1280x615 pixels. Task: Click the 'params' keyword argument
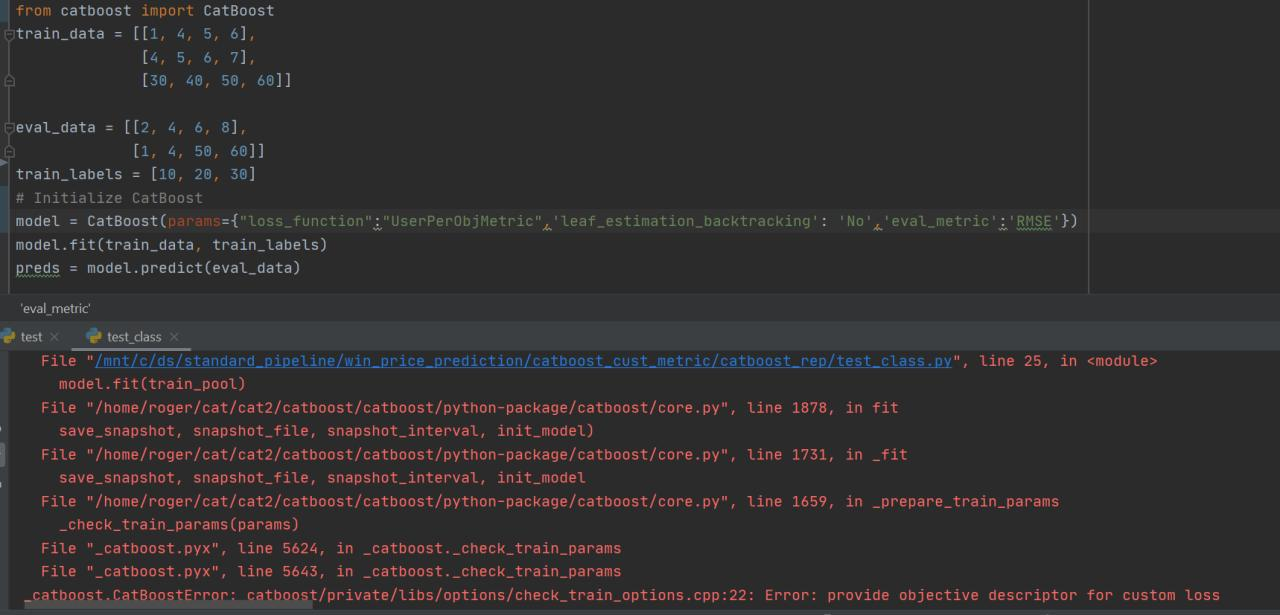[x=194, y=221]
